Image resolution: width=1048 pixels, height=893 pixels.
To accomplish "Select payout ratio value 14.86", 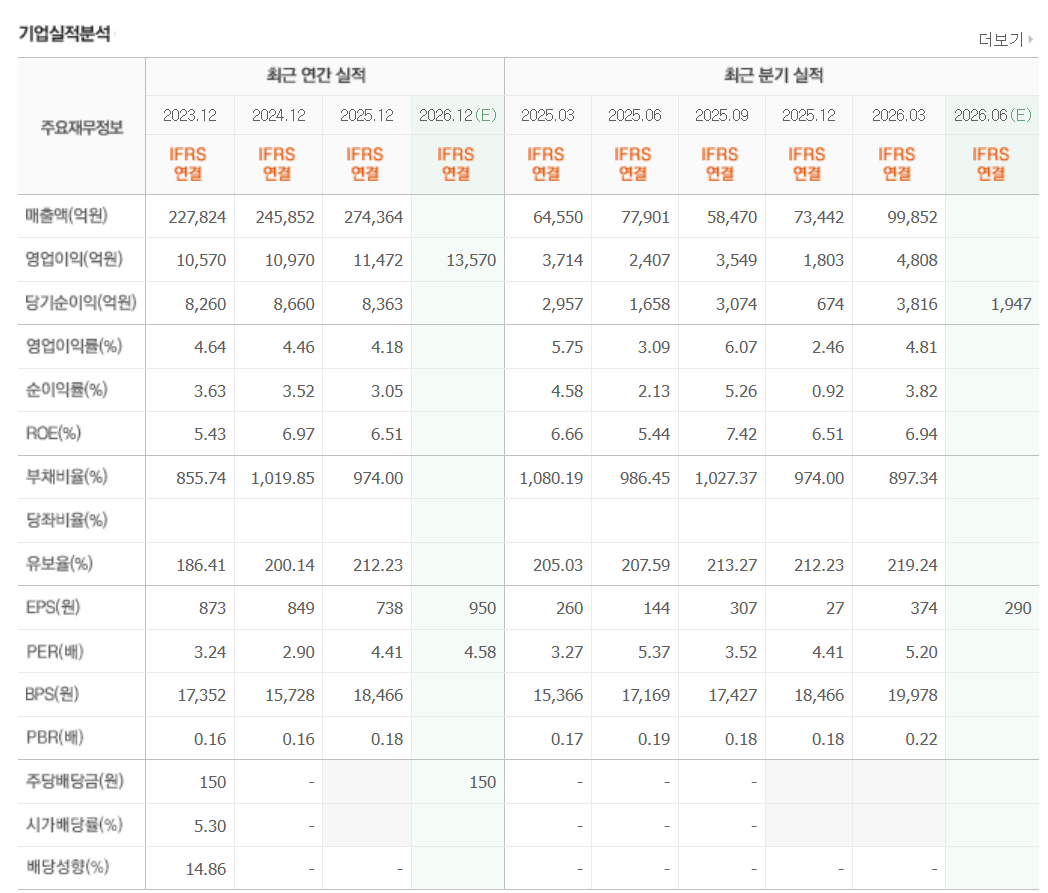I will point(206,869).
